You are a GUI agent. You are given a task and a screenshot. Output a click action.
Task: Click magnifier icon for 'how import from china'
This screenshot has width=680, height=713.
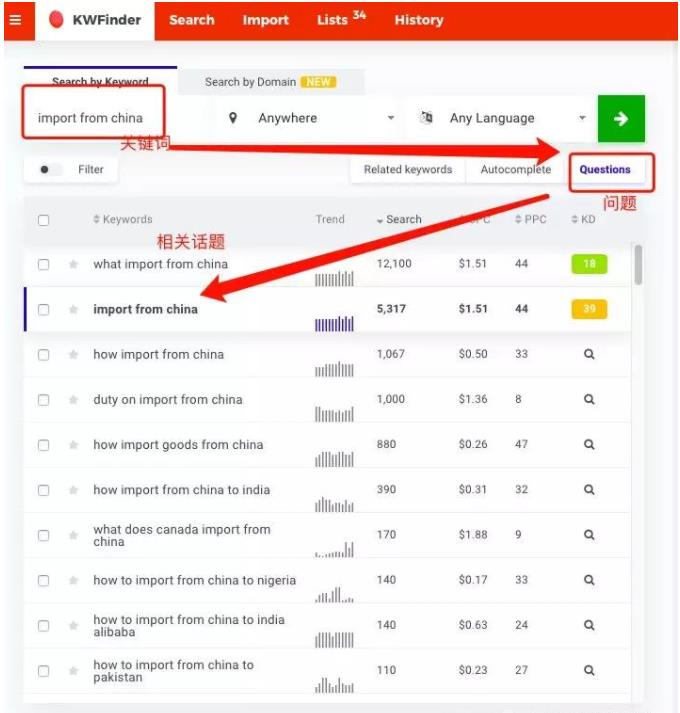[589, 355]
